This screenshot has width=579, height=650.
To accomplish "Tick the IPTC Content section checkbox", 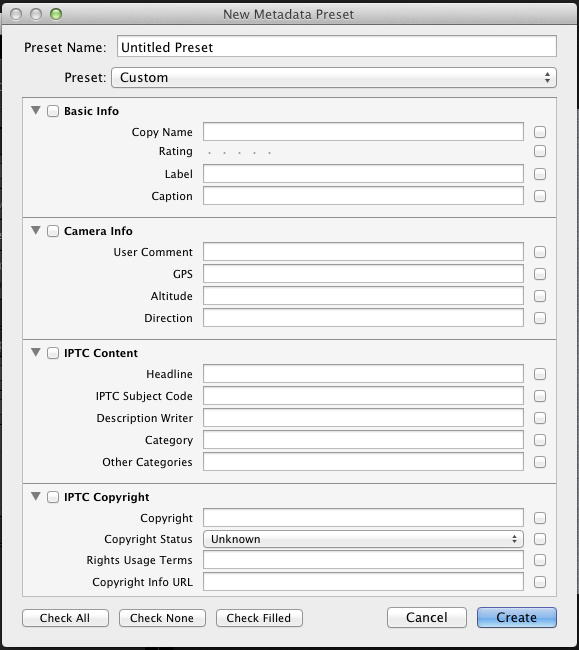I will (53, 353).
